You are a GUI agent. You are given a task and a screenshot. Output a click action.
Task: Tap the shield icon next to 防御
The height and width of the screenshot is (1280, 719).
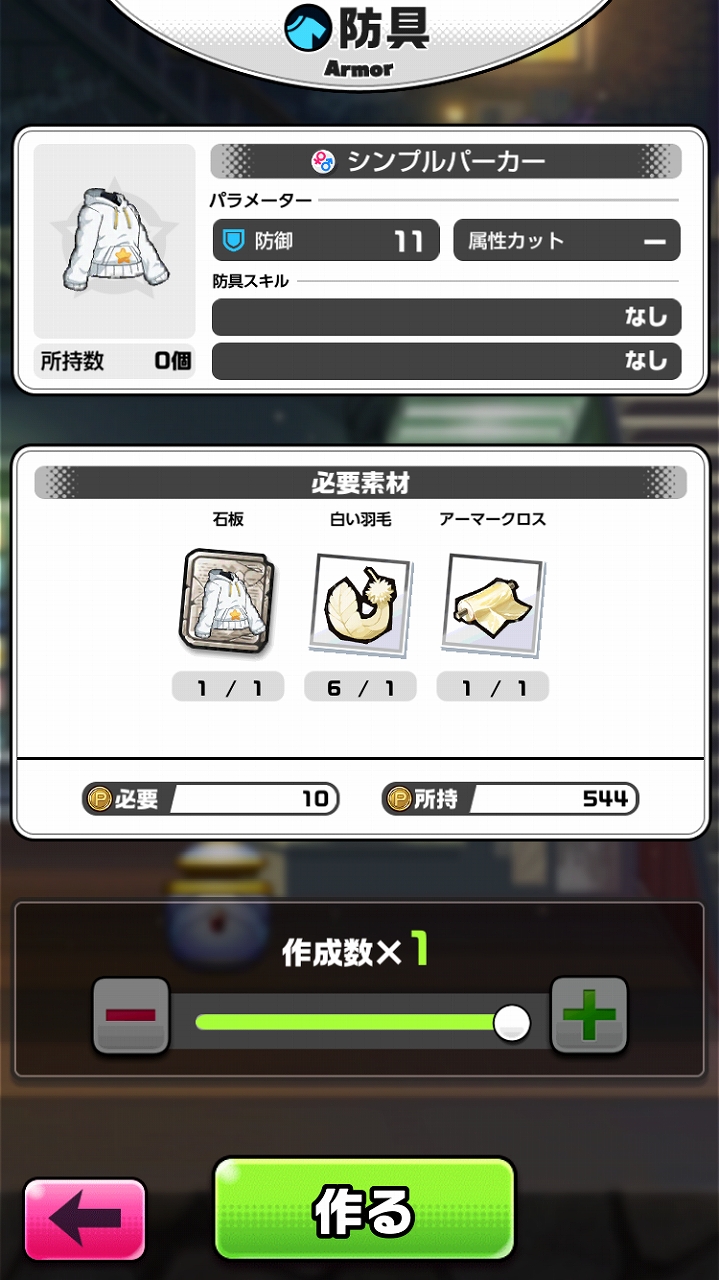[234, 241]
